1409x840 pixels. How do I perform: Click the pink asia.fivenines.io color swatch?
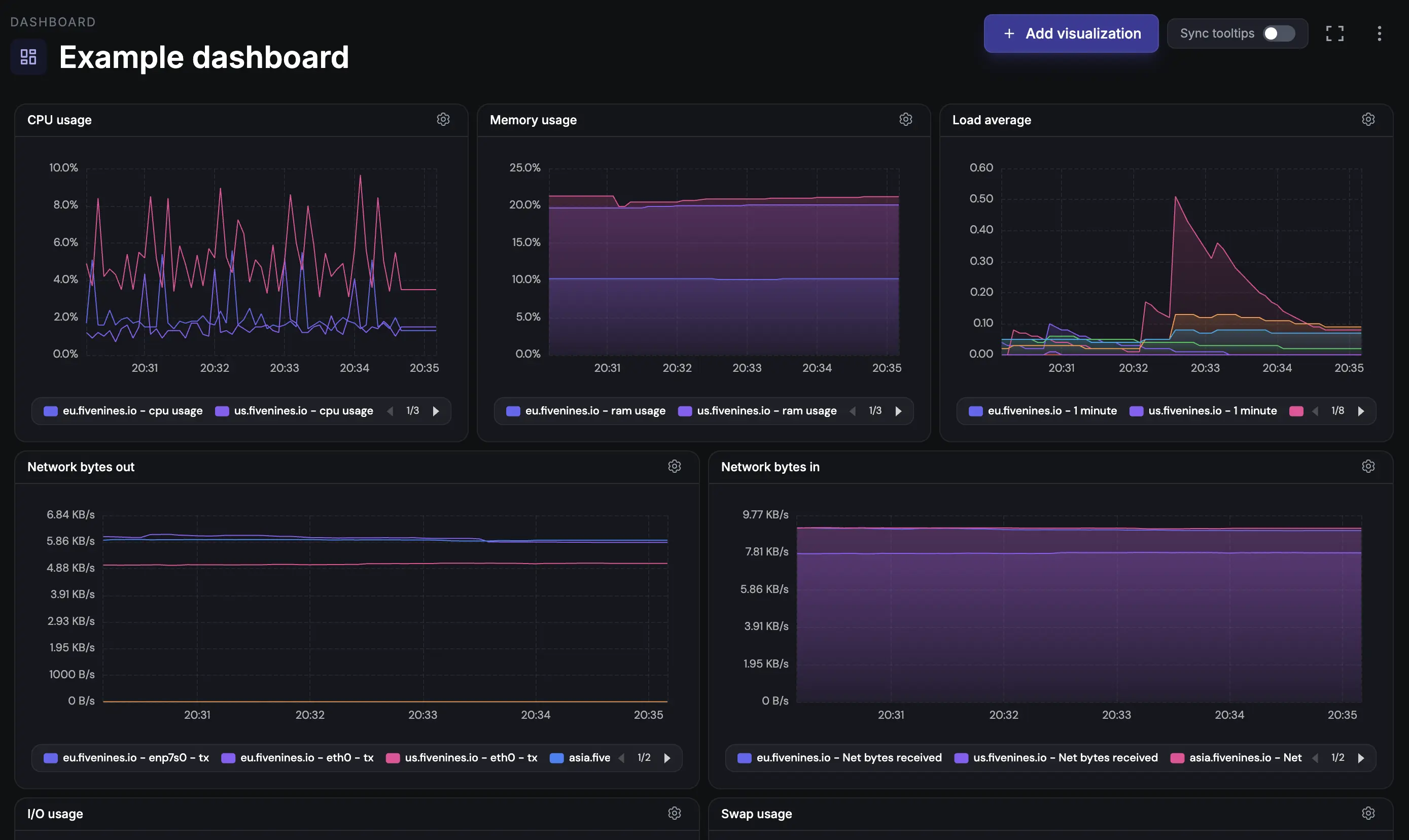tap(1179, 758)
